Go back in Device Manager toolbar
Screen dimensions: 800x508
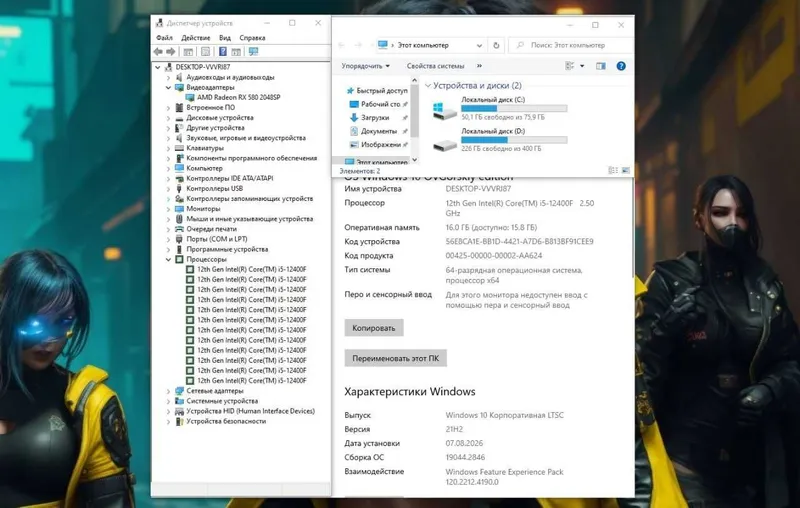click(x=158, y=52)
